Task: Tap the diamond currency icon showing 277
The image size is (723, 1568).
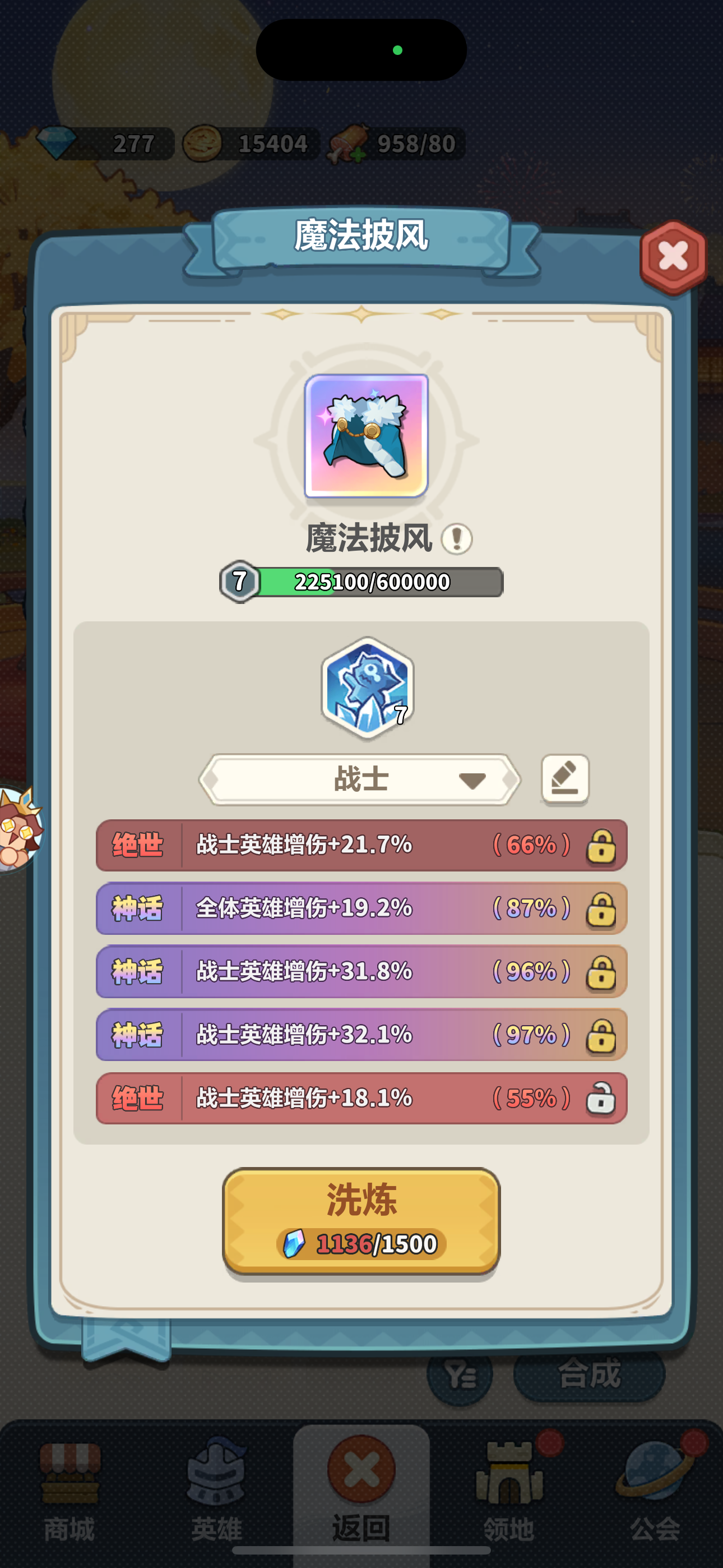Action: coord(56,143)
